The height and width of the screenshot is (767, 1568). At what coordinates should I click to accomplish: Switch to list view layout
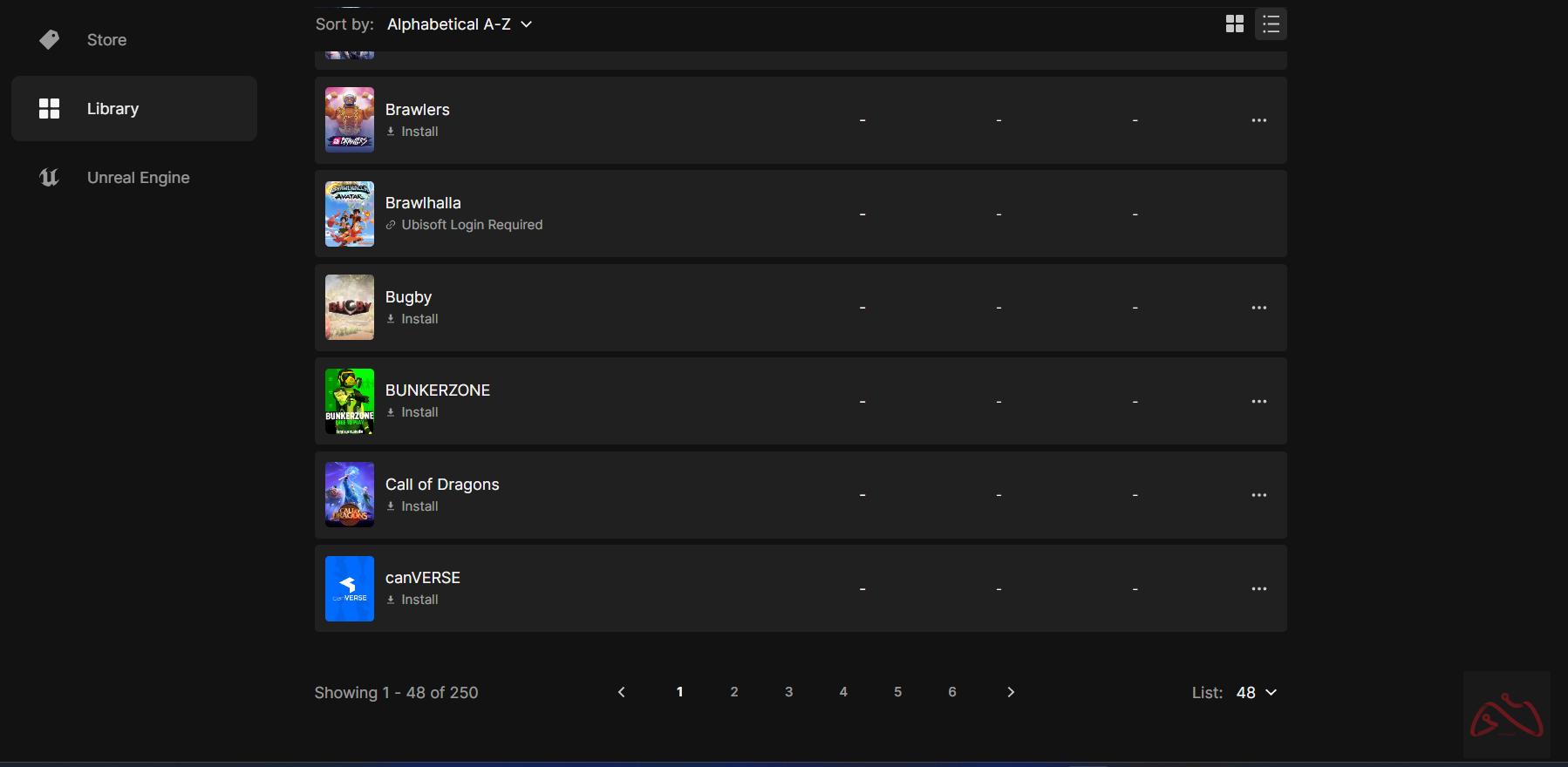click(x=1271, y=24)
